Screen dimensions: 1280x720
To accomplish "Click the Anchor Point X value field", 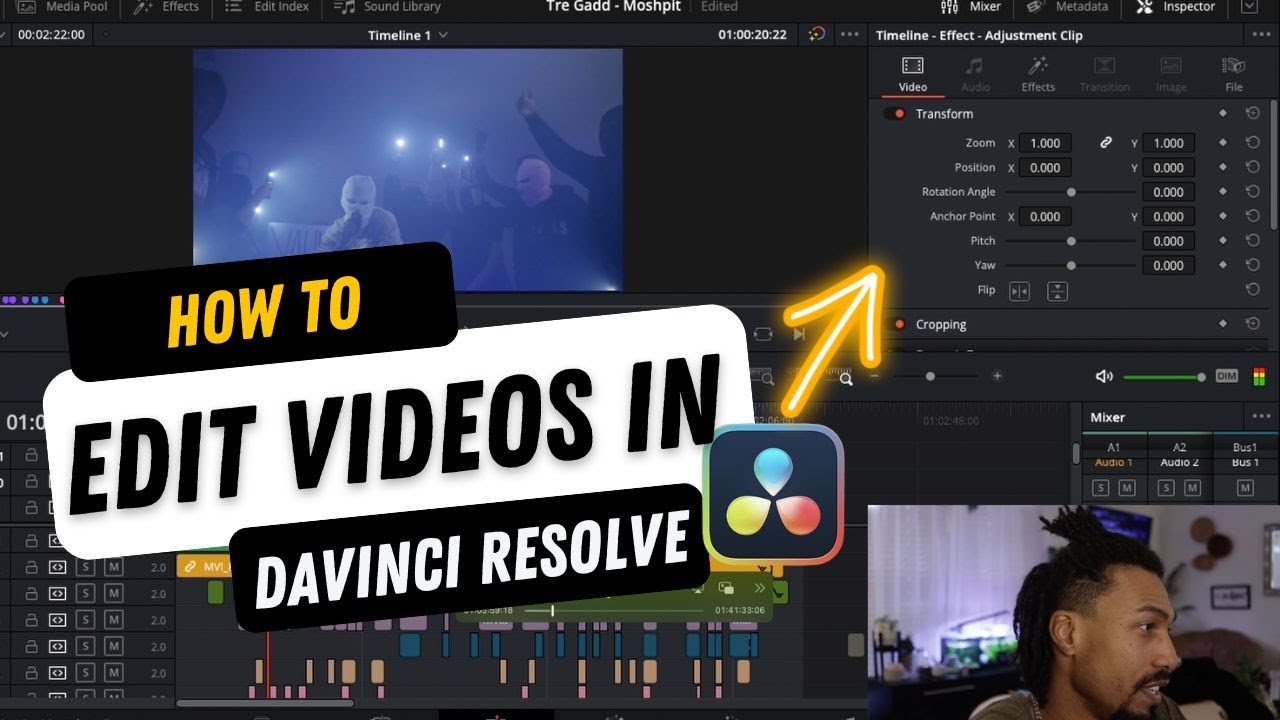I will click(x=1046, y=216).
